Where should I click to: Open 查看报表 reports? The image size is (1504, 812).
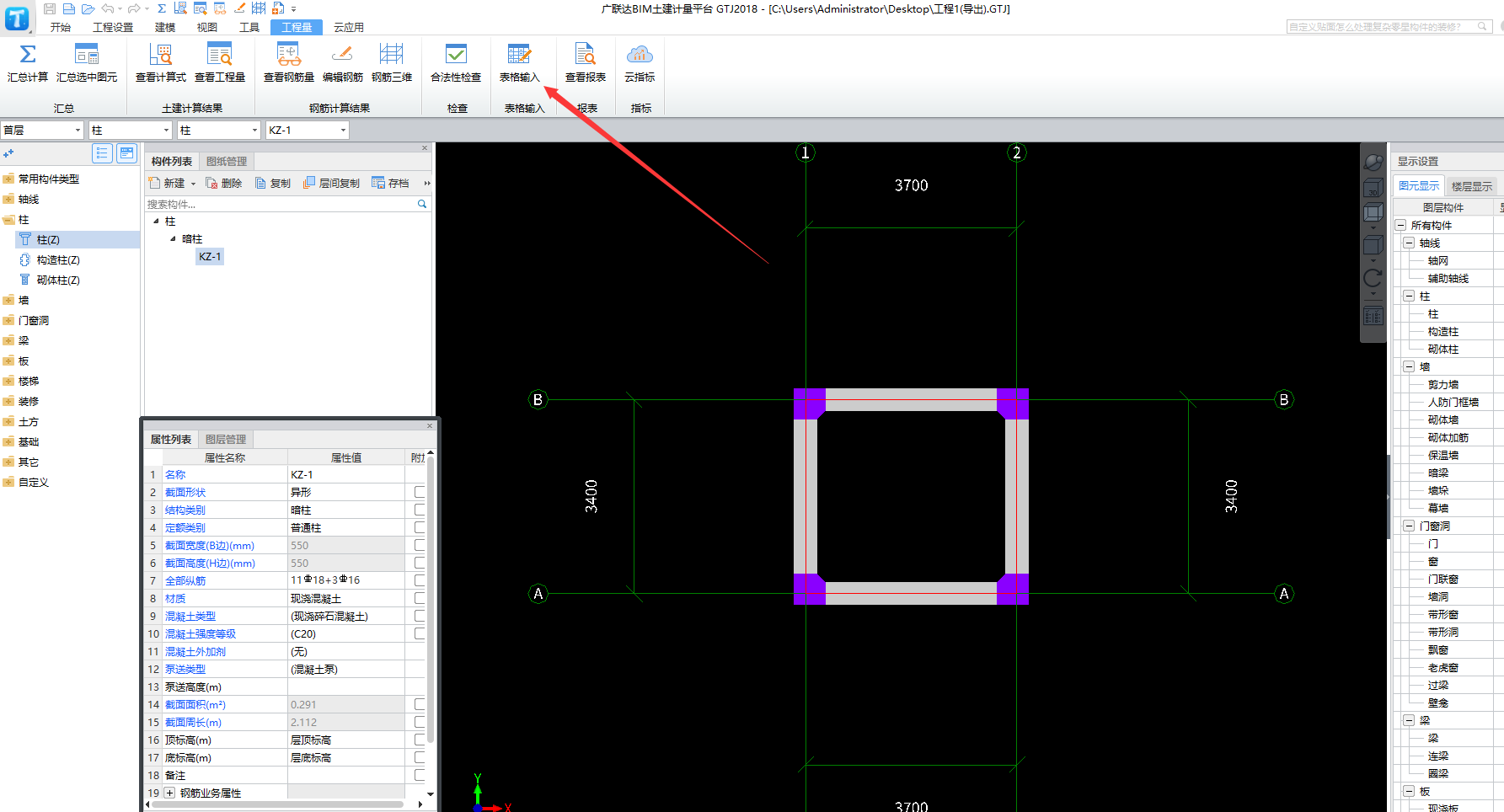[586, 63]
